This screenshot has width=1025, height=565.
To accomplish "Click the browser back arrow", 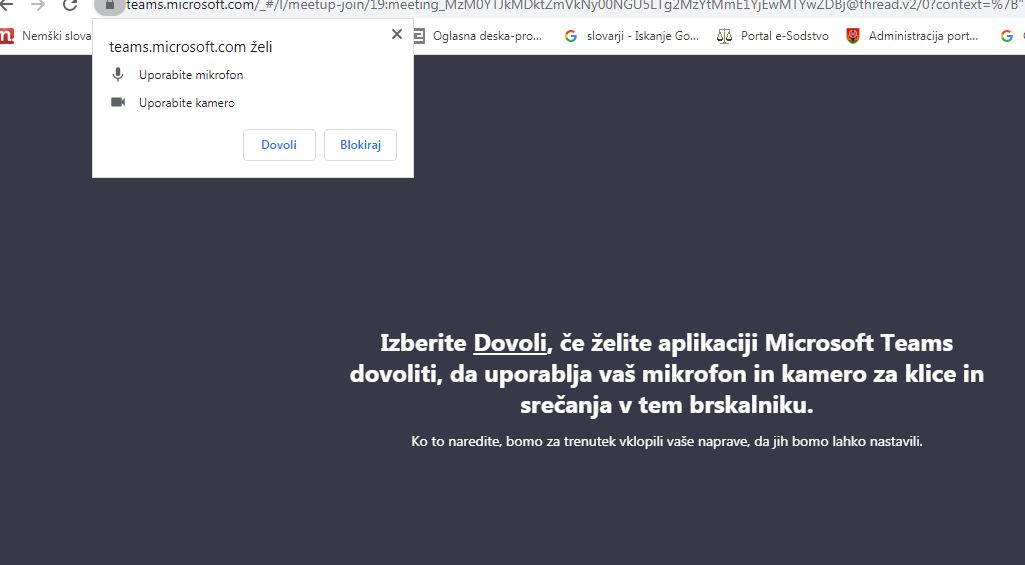I will coord(6,5).
